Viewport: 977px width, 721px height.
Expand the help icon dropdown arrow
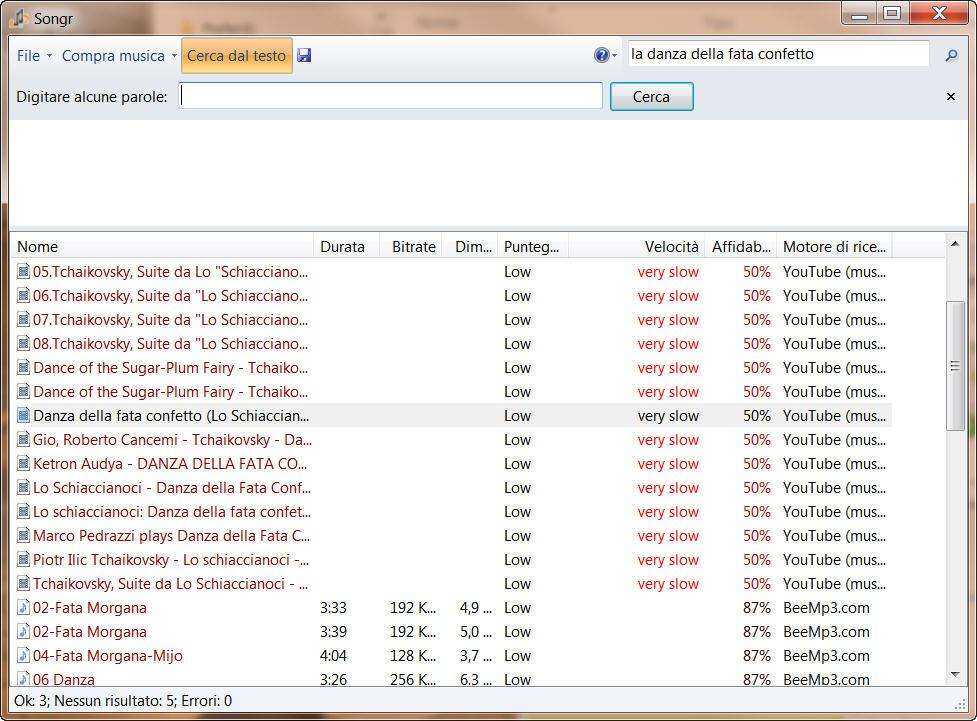615,57
